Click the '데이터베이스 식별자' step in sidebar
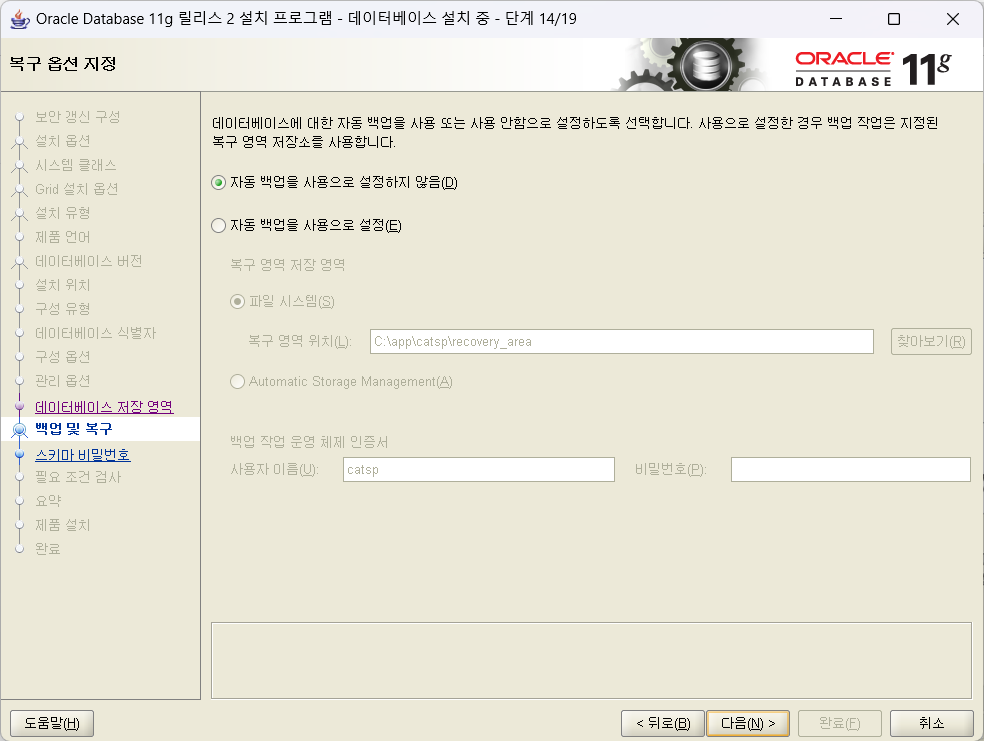 (x=95, y=333)
